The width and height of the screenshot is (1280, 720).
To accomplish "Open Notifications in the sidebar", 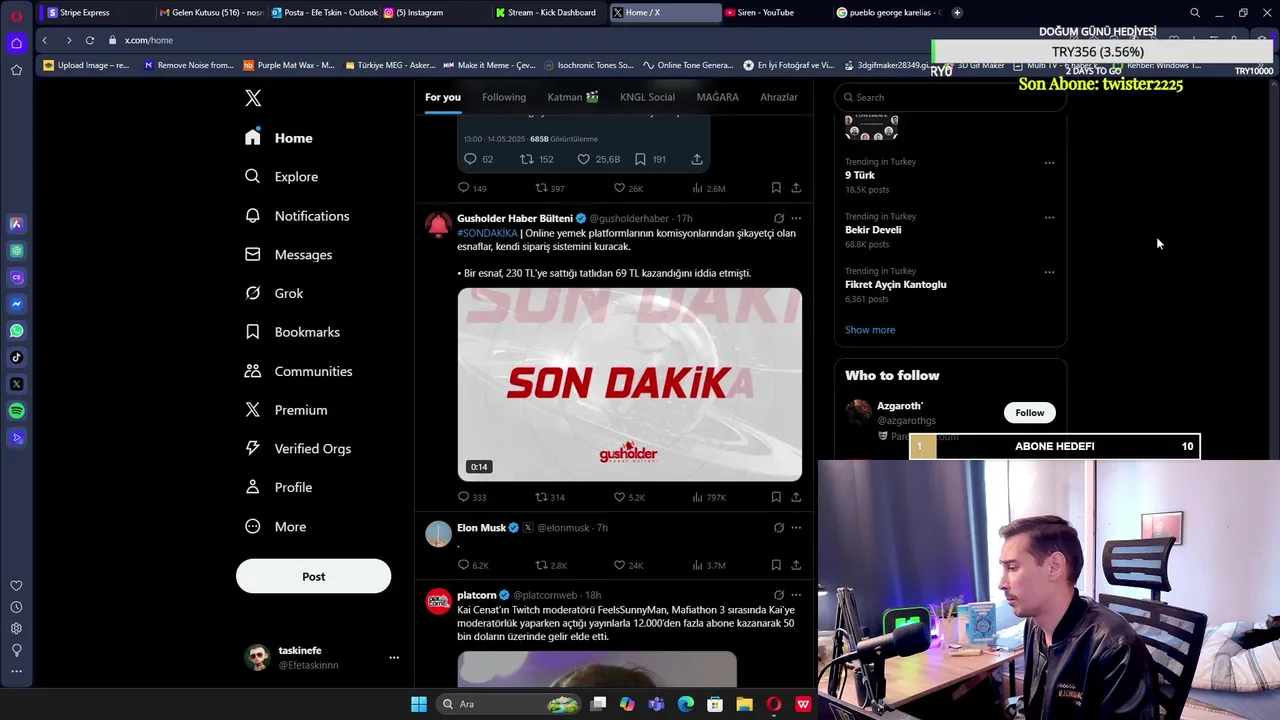I will [297, 216].
